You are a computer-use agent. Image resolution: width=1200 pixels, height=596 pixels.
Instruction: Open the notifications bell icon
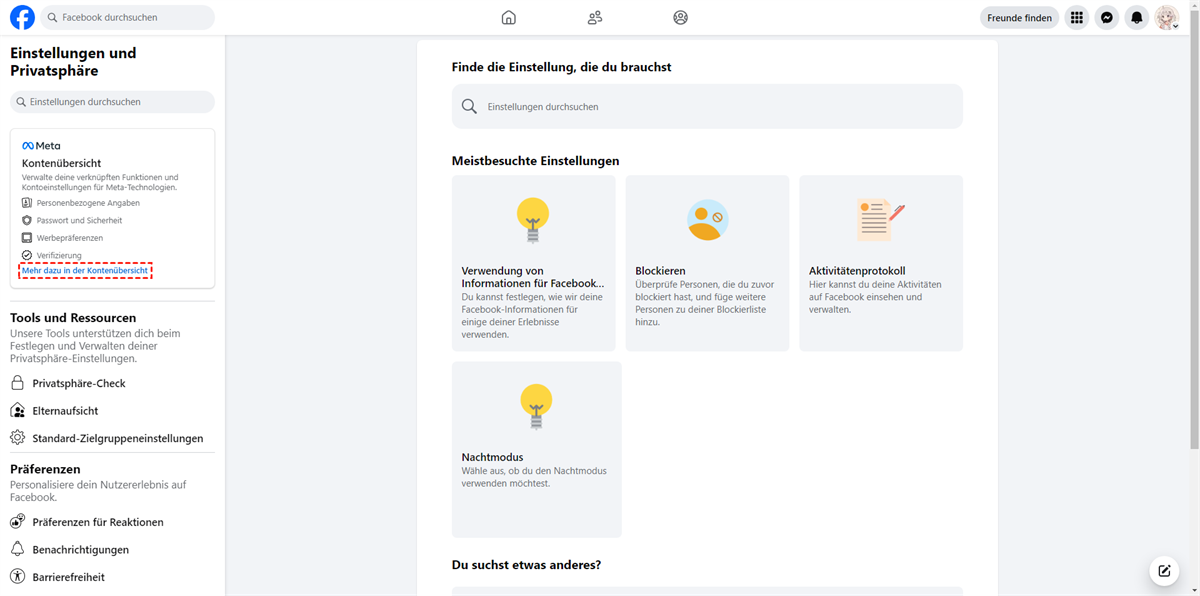[x=1137, y=17]
